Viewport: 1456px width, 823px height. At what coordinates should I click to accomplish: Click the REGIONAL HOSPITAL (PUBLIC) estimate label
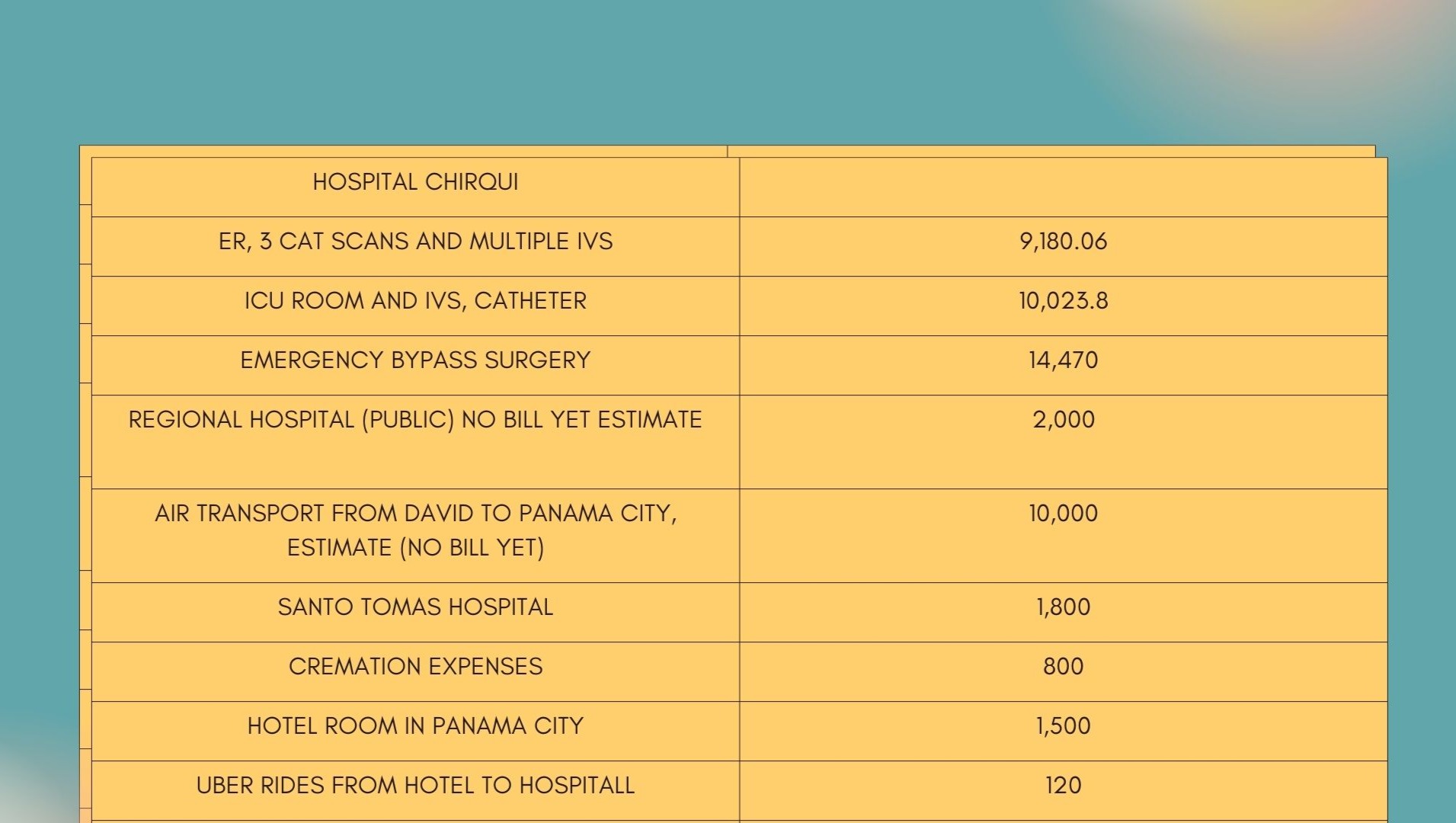click(415, 420)
